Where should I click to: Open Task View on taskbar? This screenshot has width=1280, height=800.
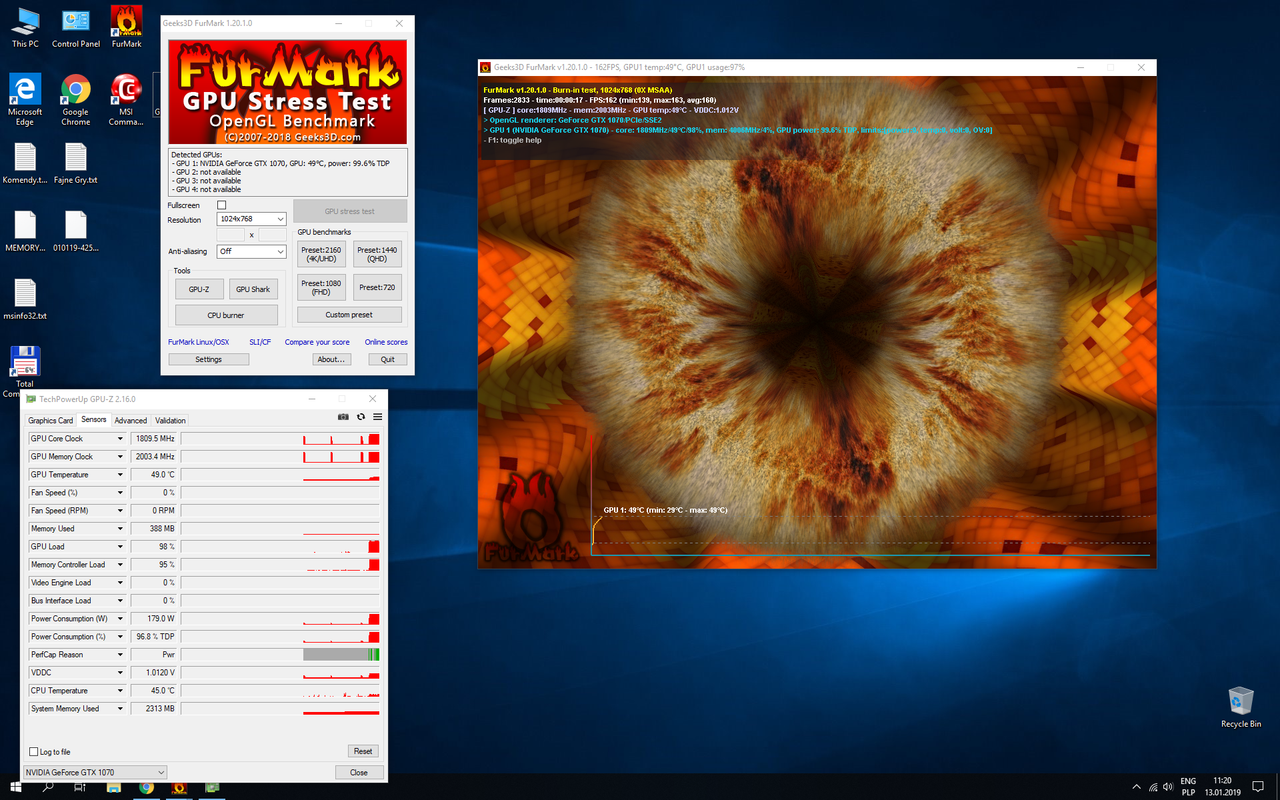81,787
